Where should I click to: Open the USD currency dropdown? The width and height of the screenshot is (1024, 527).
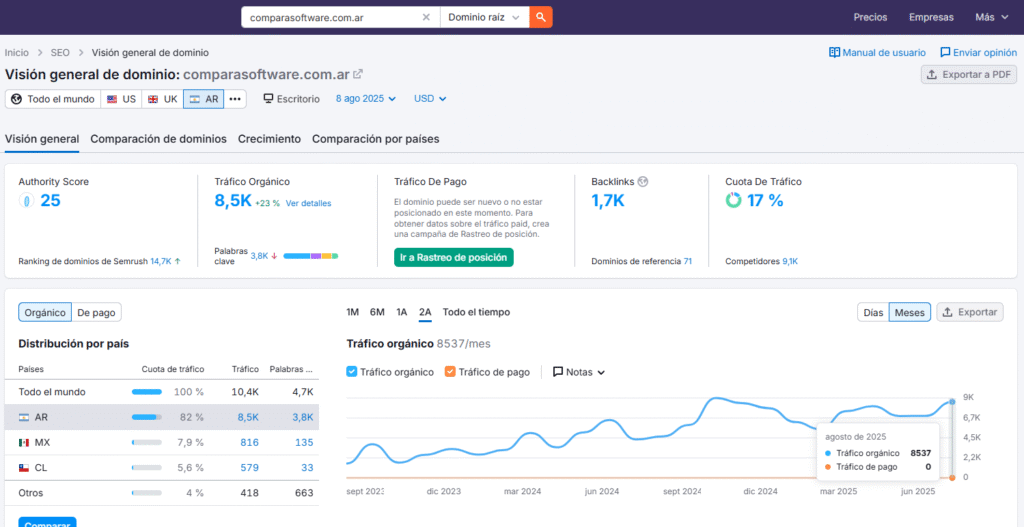[430, 99]
